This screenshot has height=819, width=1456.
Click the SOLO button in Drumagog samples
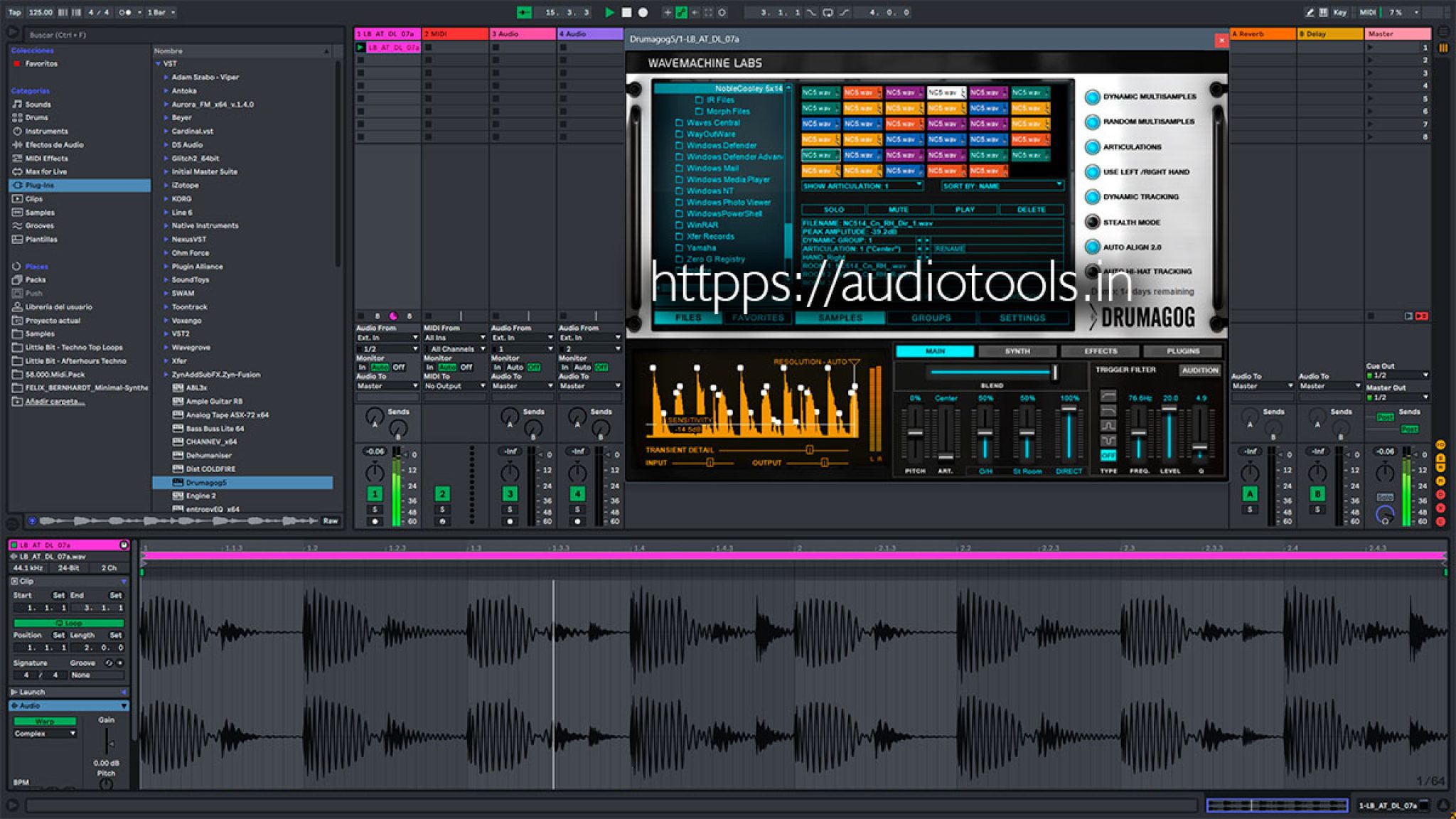(x=833, y=210)
